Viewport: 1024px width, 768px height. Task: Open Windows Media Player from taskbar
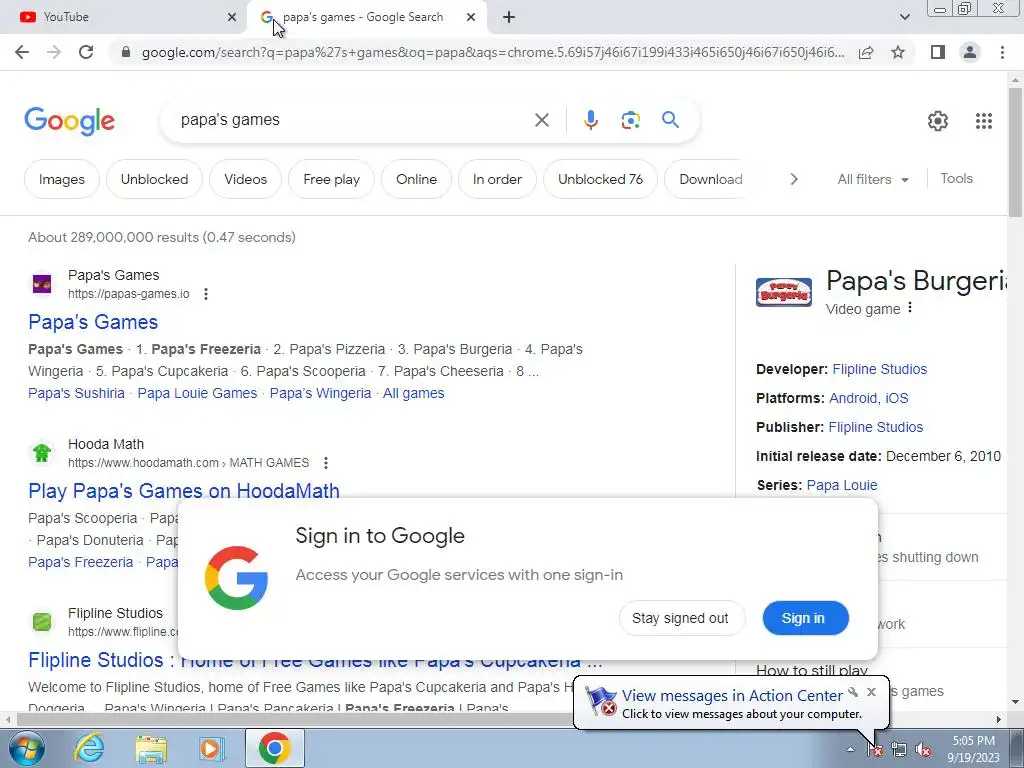tap(211, 748)
